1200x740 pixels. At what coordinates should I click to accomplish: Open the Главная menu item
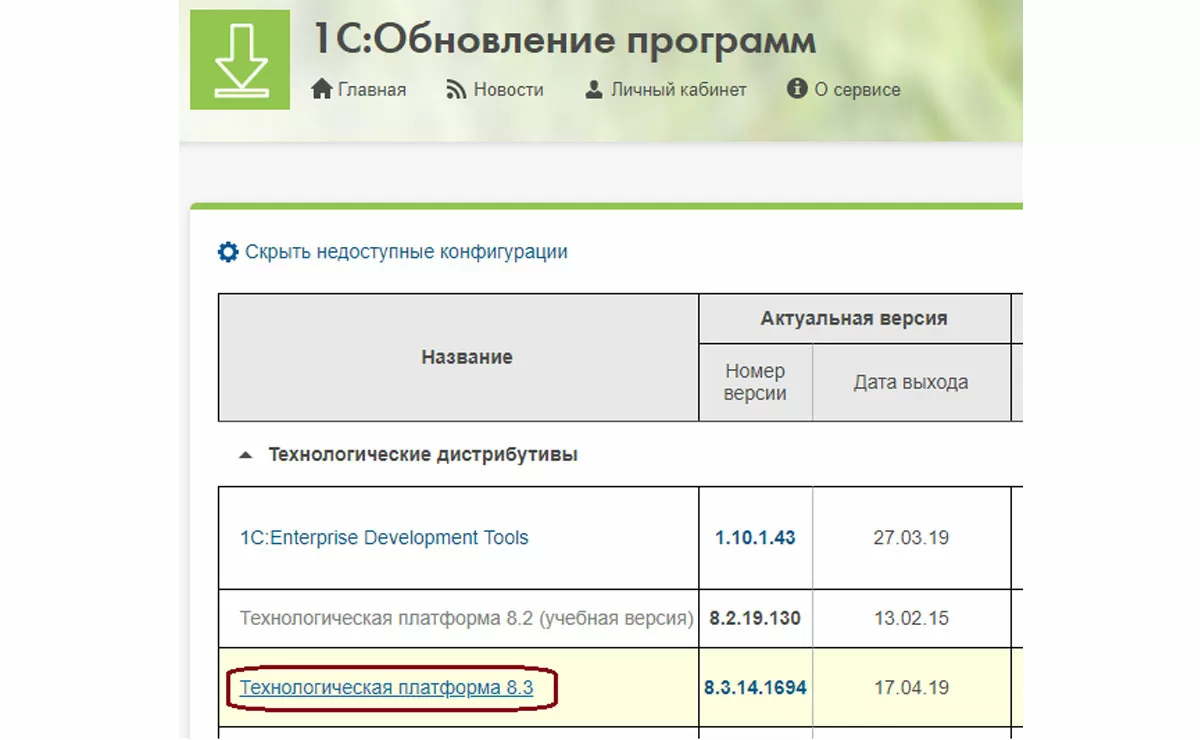(372, 90)
